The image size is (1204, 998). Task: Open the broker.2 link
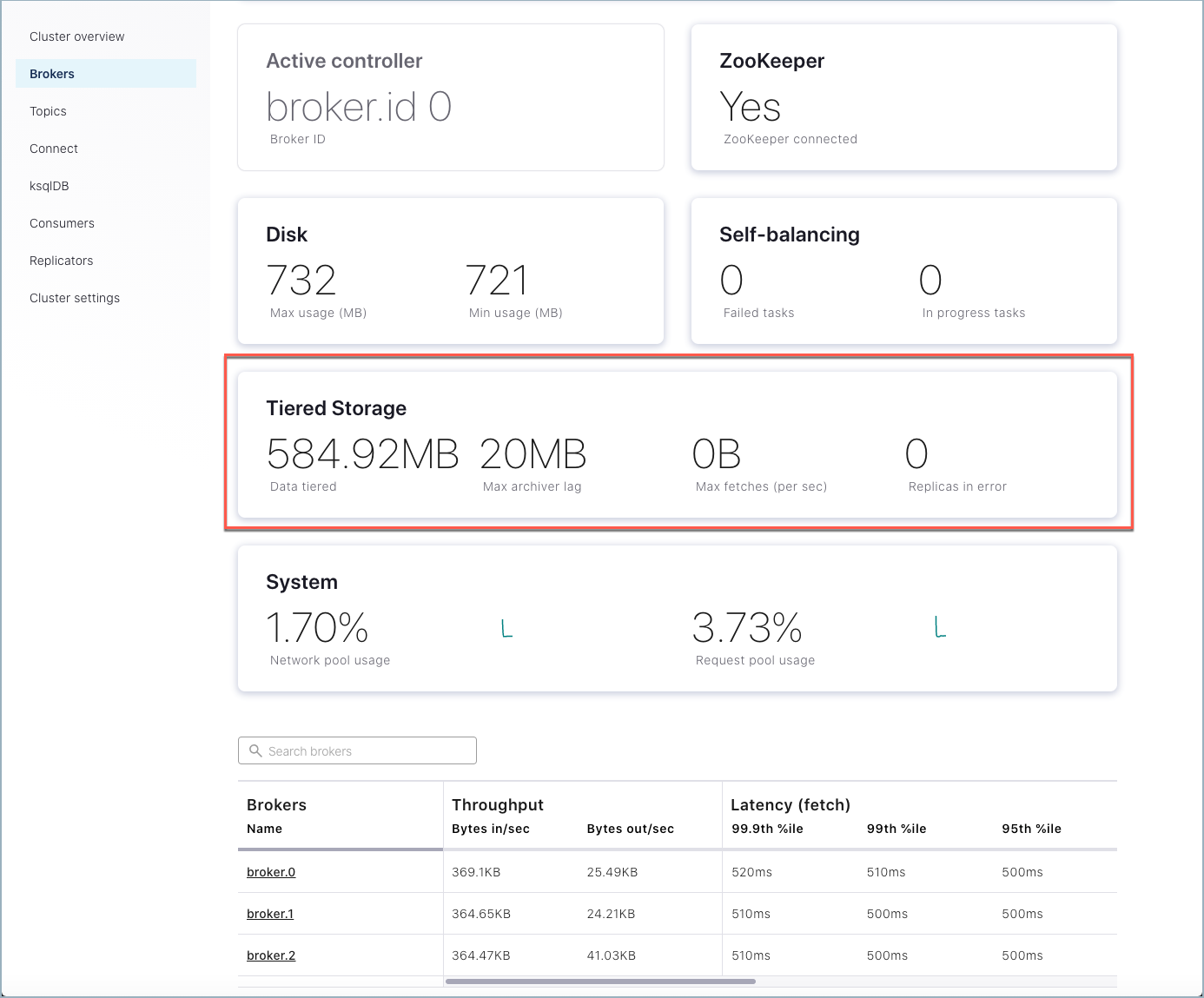click(271, 955)
